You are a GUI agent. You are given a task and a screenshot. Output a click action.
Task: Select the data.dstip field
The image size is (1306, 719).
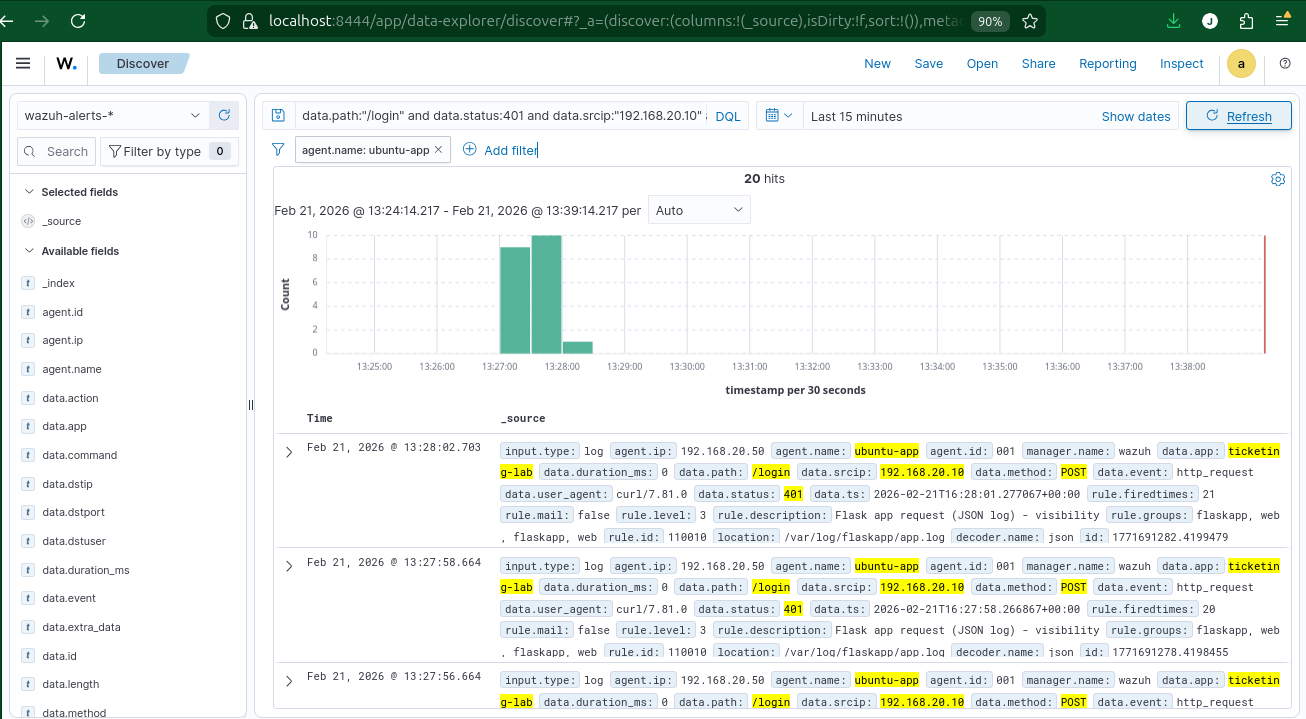[67, 484]
